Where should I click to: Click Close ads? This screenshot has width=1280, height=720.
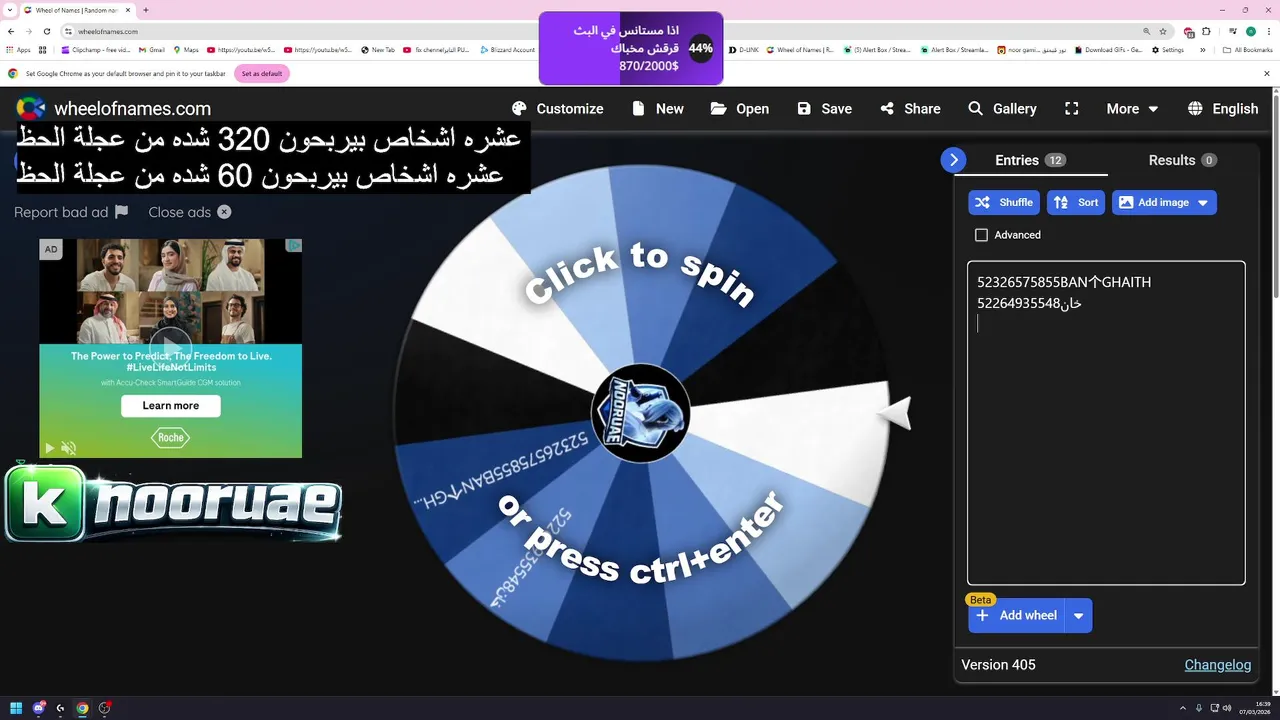[190, 212]
